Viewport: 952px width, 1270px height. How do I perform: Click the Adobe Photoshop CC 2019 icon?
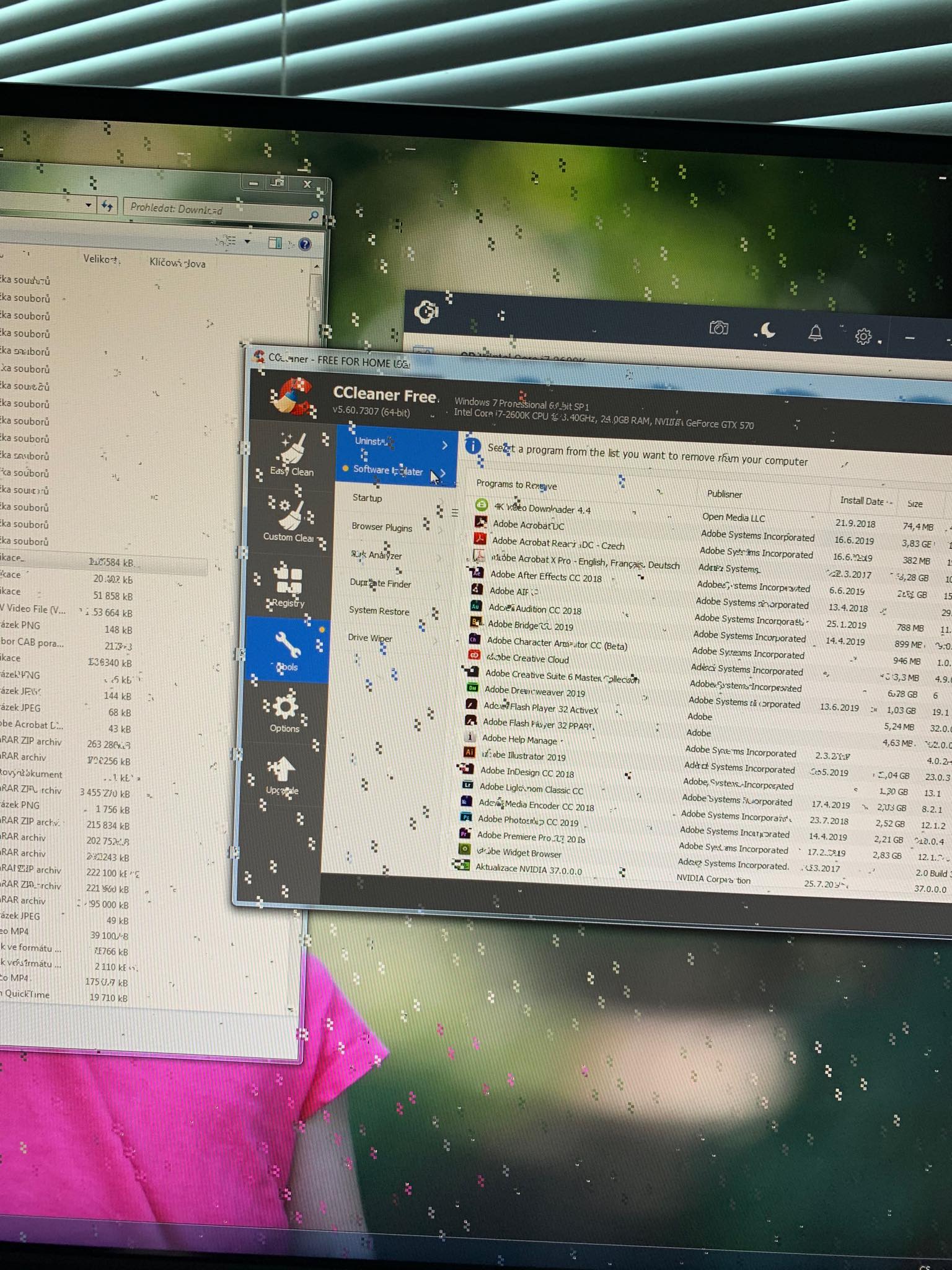coord(466,817)
